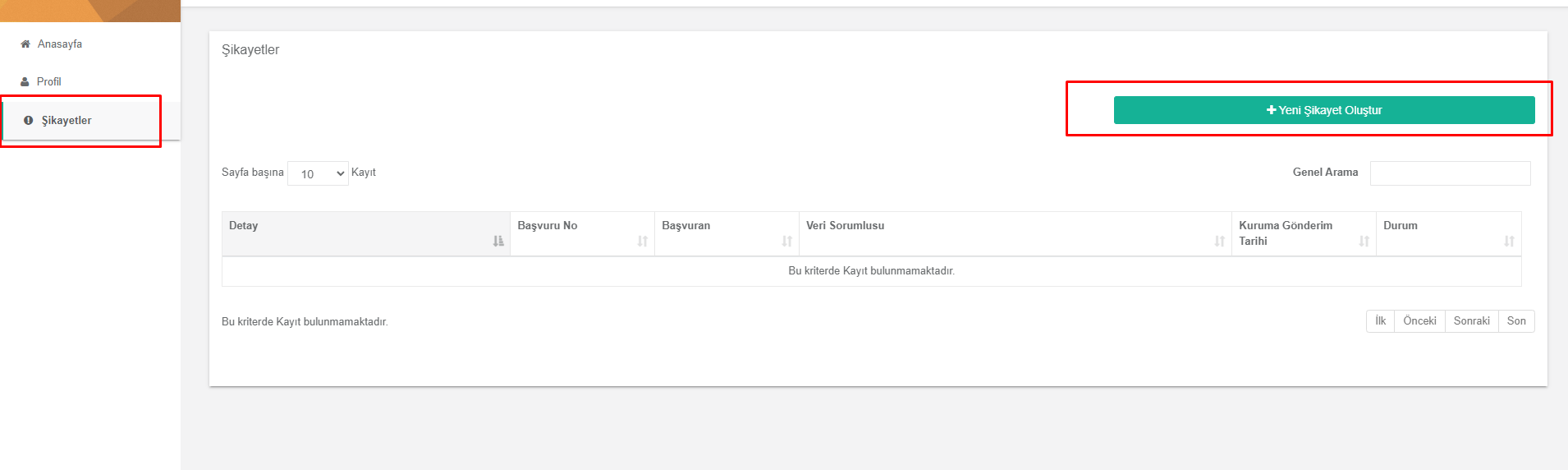1568x470 pixels.
Task: Click the Veri Sorumlusu column header
Action: pyautogui.click(x=846, y=226)
